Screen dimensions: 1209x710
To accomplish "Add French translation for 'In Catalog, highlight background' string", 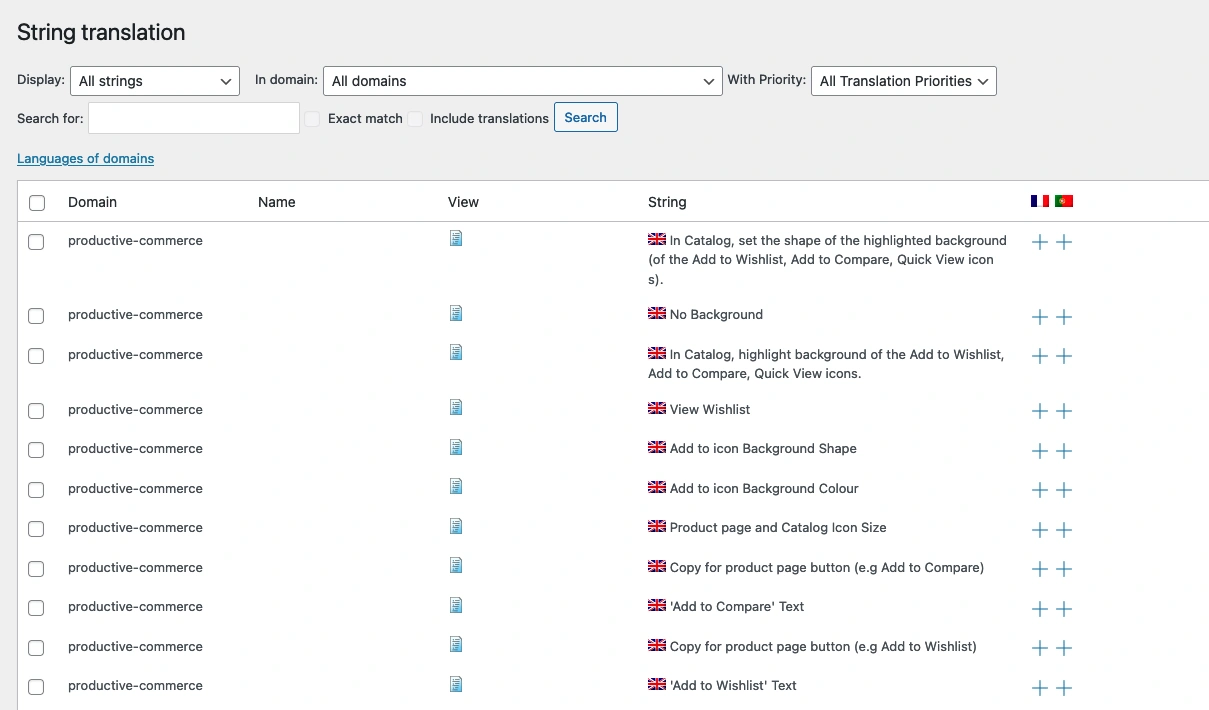I will click(1040, 356).
